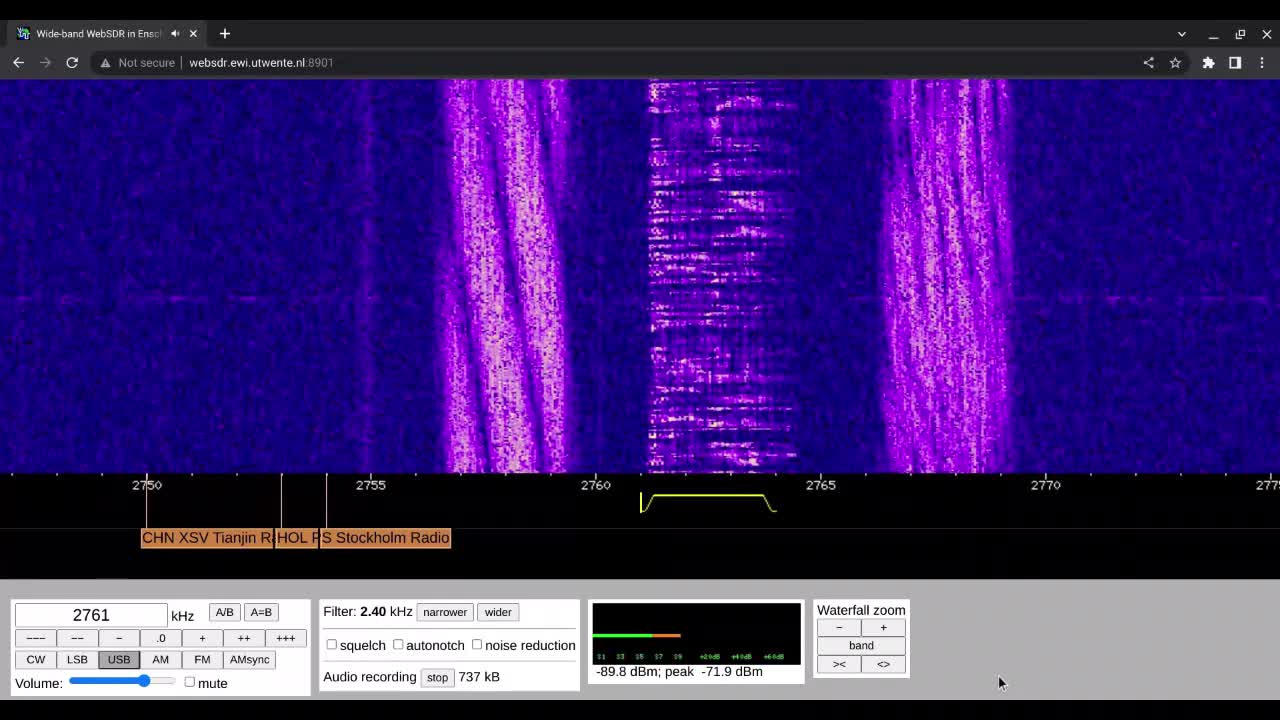Adjust the Volume slider
Screen dimensions: 1280x720
point(122,681)
